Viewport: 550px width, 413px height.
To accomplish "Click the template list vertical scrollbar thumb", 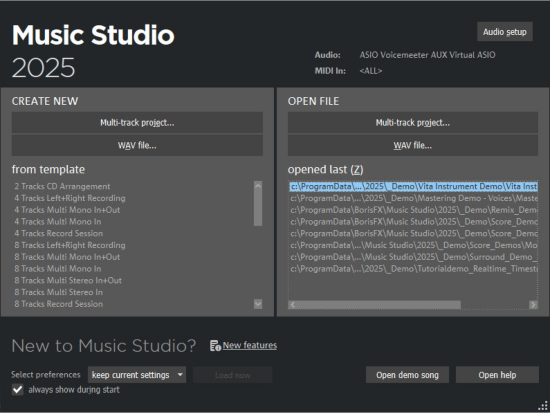I will click(258, 208).
